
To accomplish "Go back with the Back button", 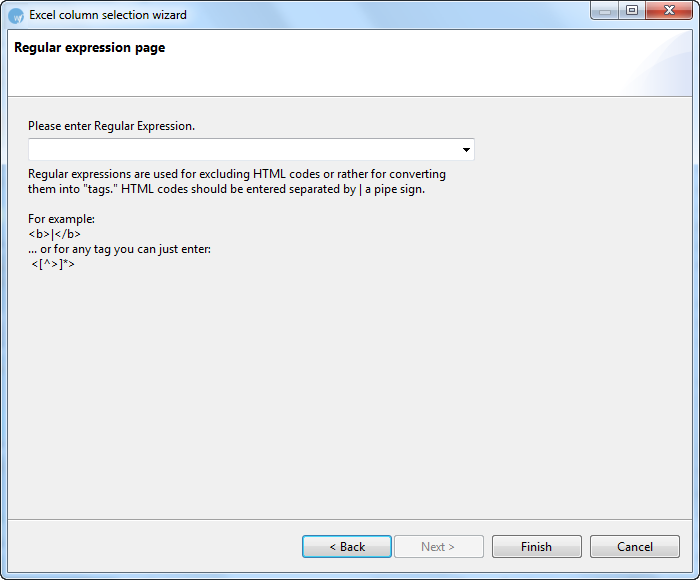I will pyautogui.click(x=347, y=547).
